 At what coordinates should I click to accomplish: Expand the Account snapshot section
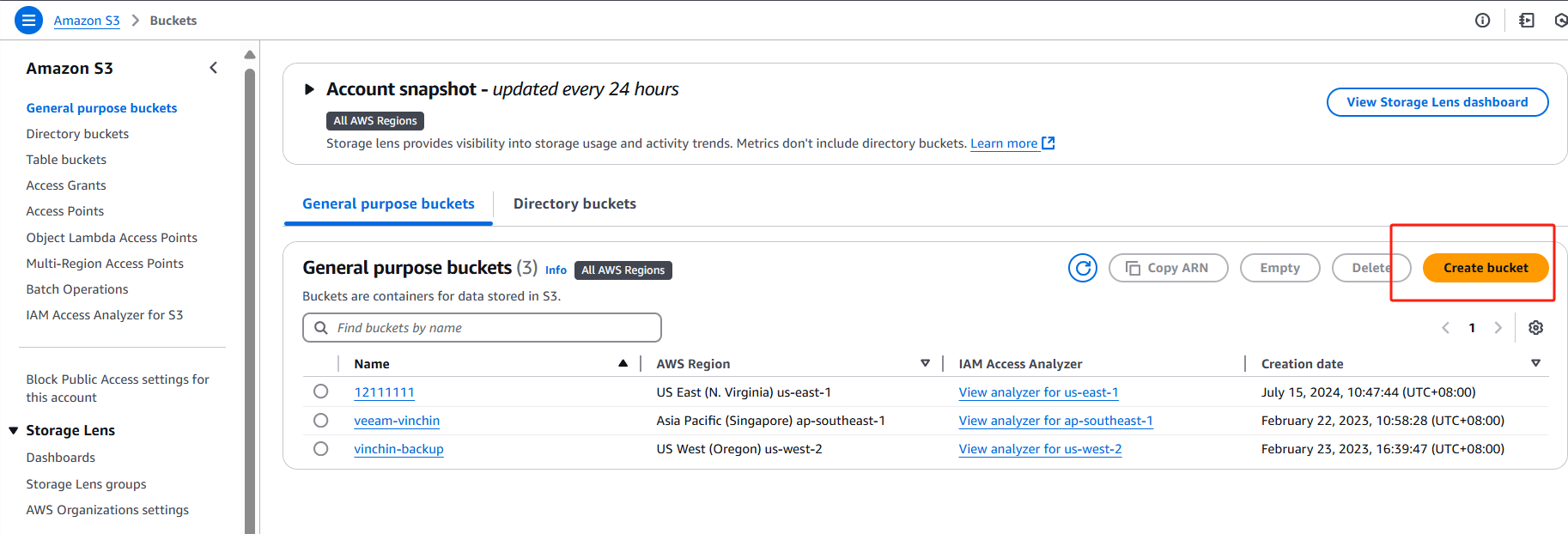310,89
